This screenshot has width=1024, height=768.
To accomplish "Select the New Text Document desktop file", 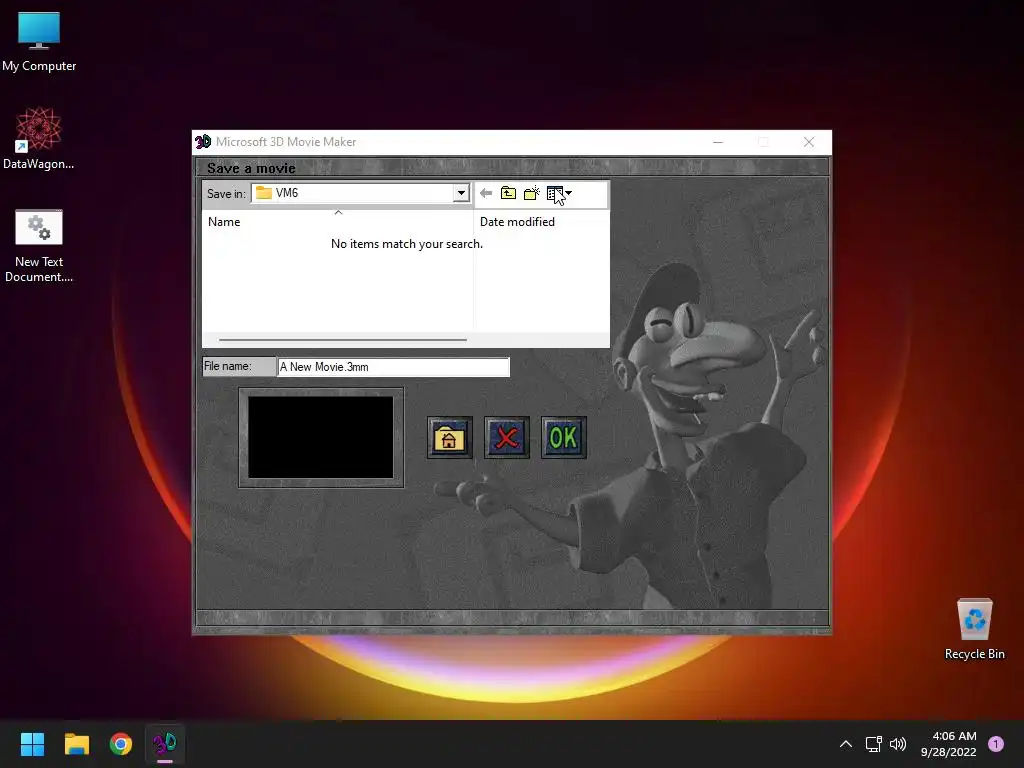I will point(39,246).
